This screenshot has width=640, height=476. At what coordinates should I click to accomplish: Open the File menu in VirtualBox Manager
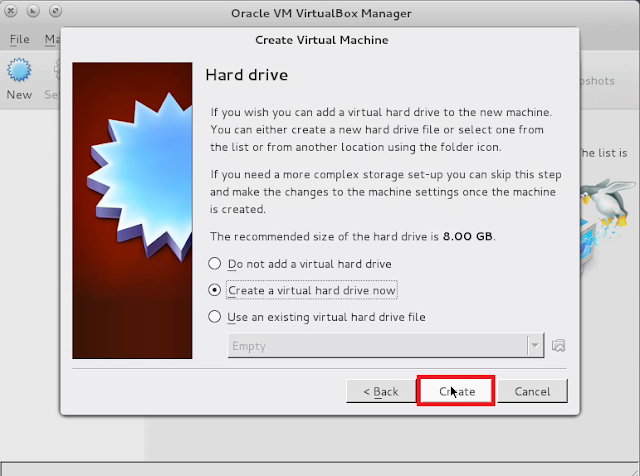point(20,39)
